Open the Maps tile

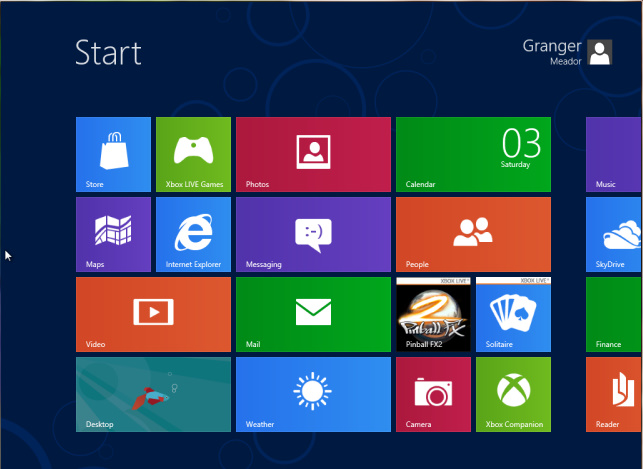tap(113, 234)
